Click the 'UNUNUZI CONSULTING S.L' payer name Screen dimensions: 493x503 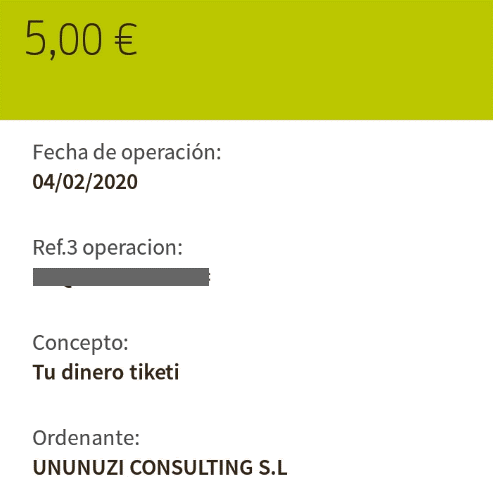click(160, 467)
